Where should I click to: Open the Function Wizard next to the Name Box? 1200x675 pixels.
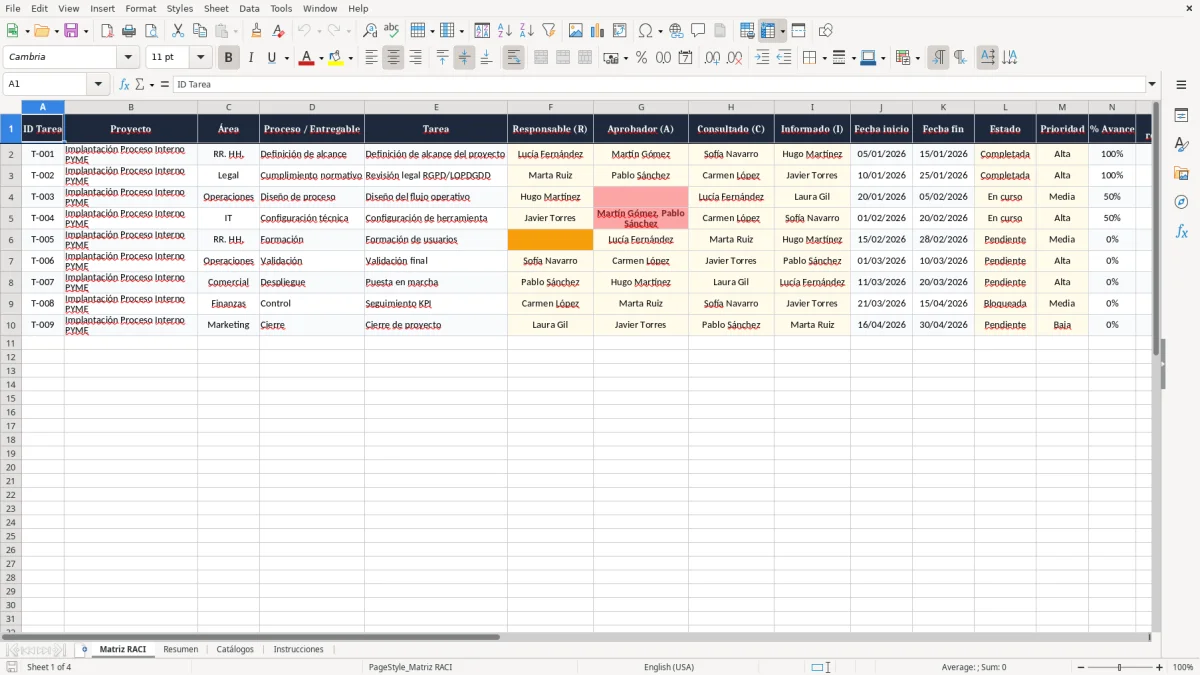click(124, 85)
